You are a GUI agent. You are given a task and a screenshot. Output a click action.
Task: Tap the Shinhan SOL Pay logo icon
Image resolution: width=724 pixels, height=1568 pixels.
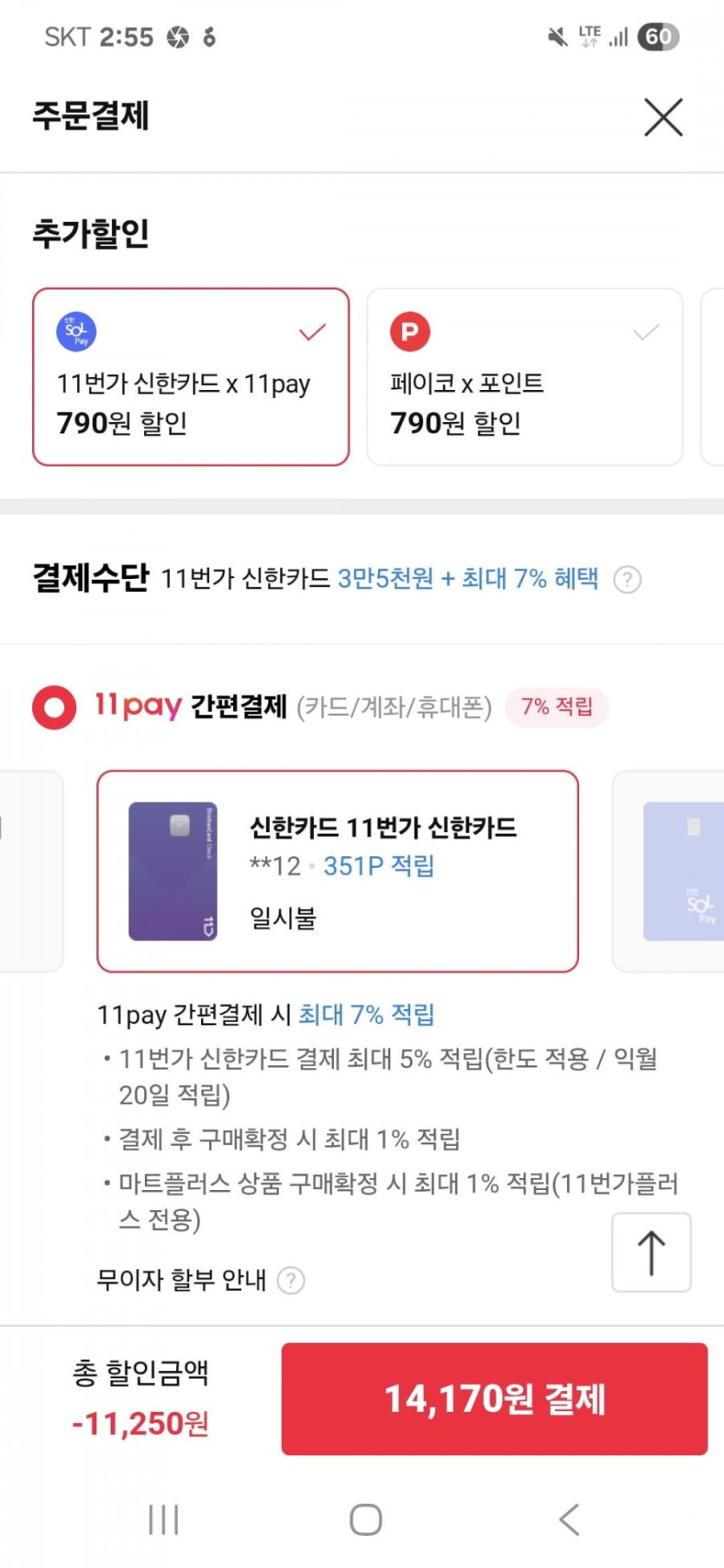tap(76, 332)
